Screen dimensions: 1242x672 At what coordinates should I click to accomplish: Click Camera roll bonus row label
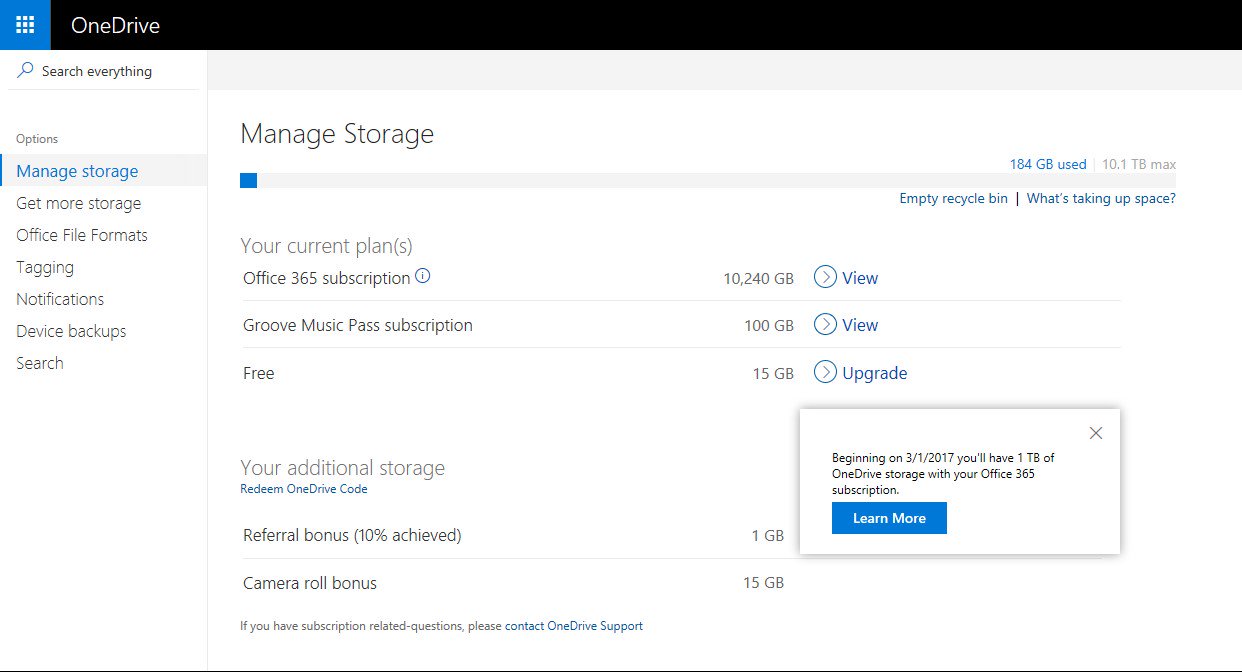pos(310,582)
